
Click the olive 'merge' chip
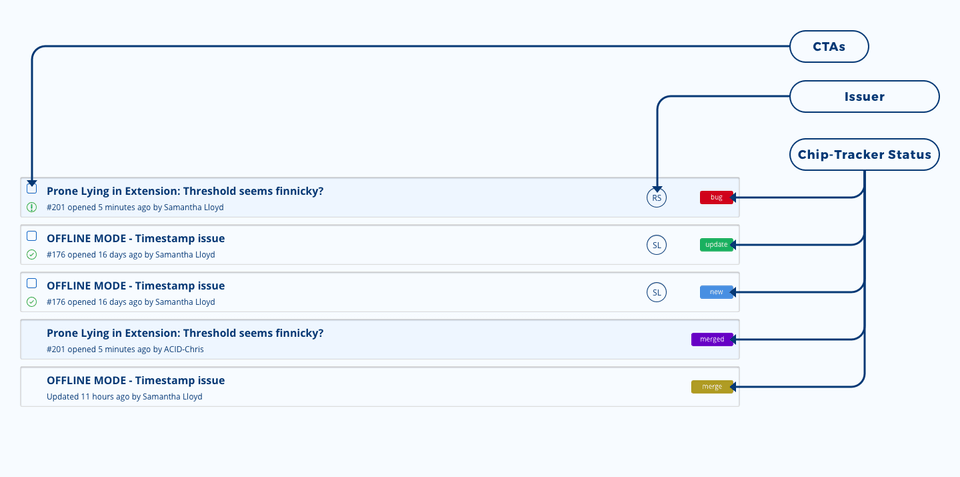[x=712, y=386]
